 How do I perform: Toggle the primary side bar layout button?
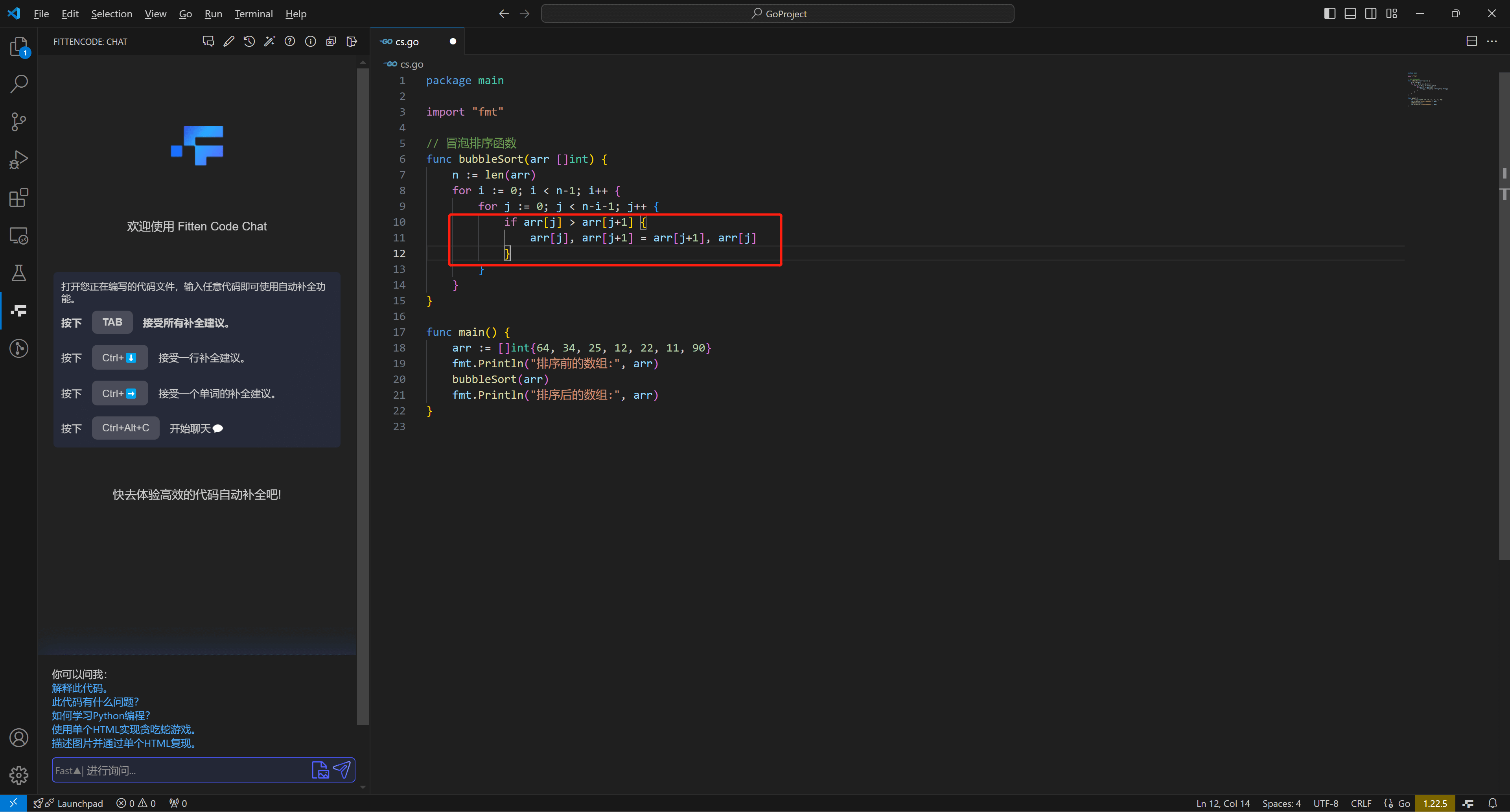1330,13
